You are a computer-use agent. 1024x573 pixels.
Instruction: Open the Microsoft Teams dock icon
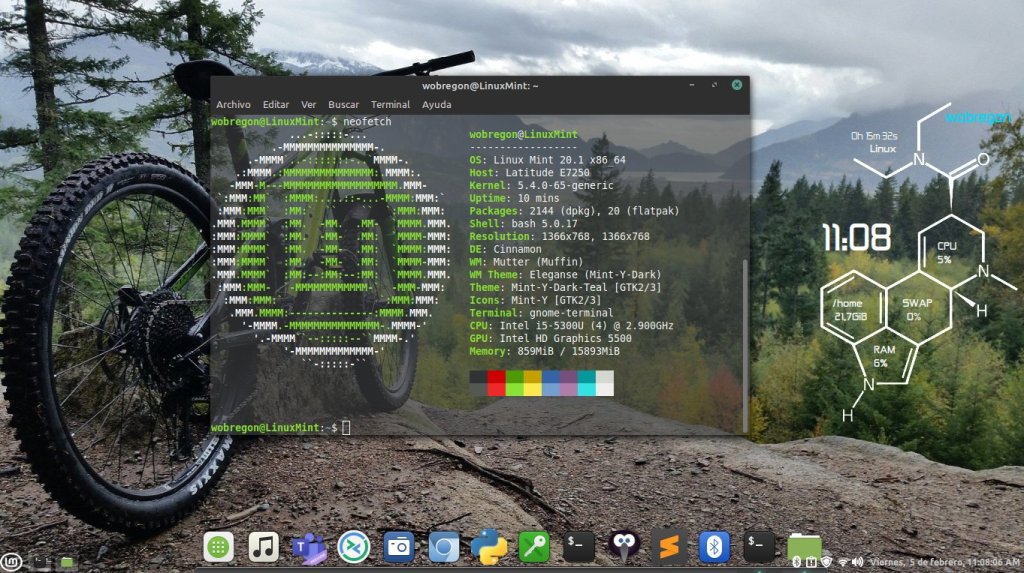309,546
